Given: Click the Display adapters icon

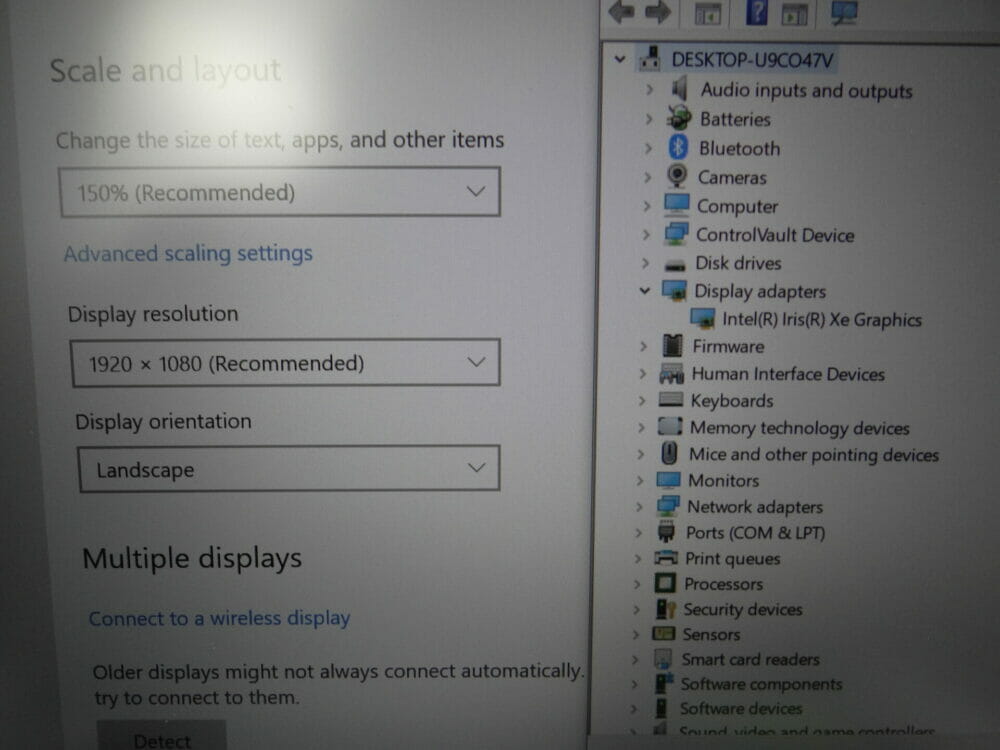Looking at the screenshot, I should (x=674, y=290).
